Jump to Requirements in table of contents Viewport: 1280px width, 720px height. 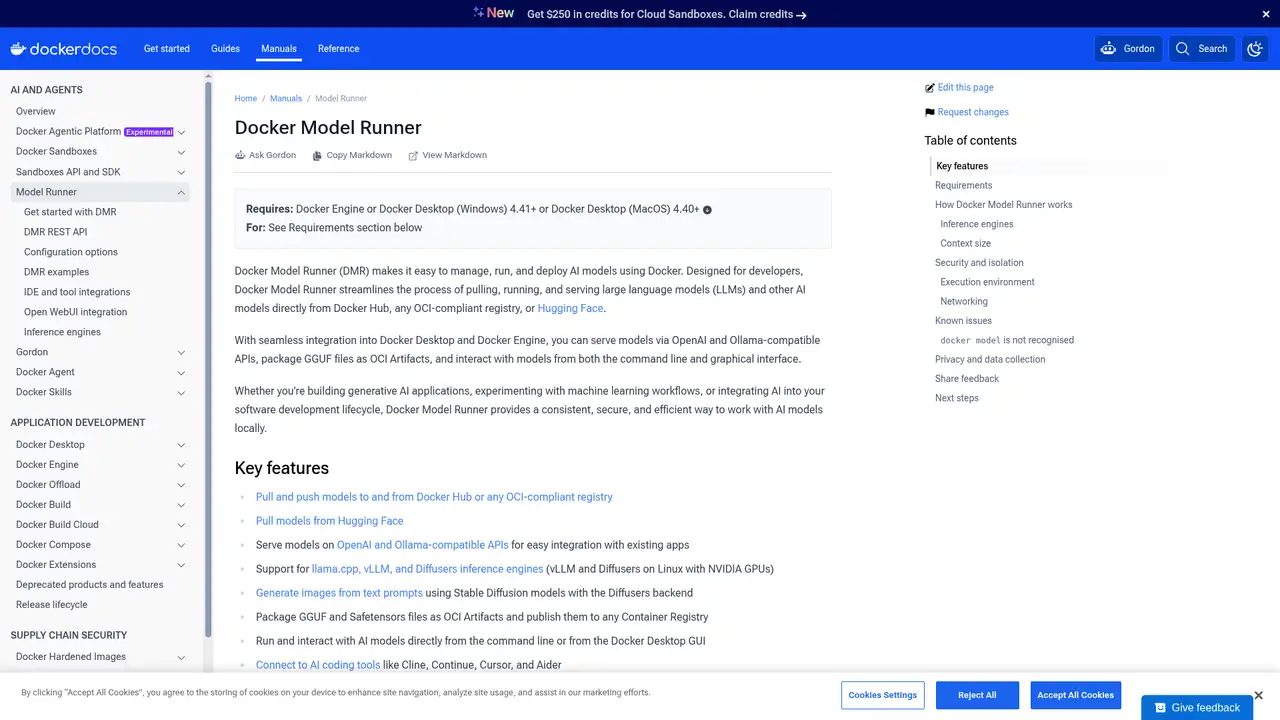tap(964, 186)
